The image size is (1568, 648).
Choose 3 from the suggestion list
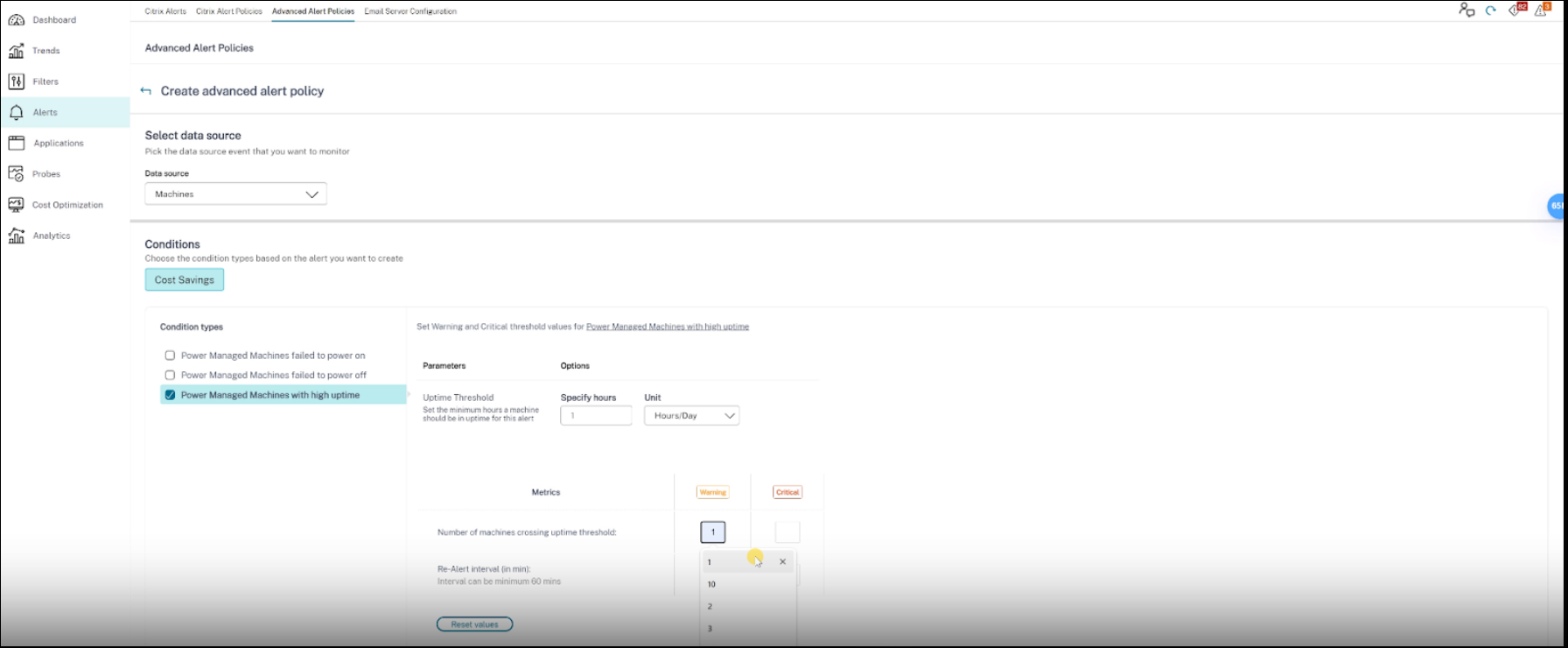pos(748,628)
